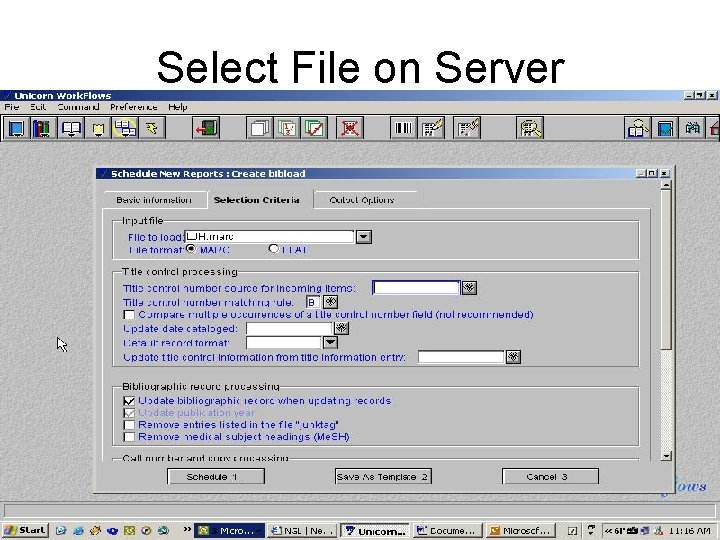Click the Default record format combo field
This screenshot has height=540, width=720.
pos(284,343)
